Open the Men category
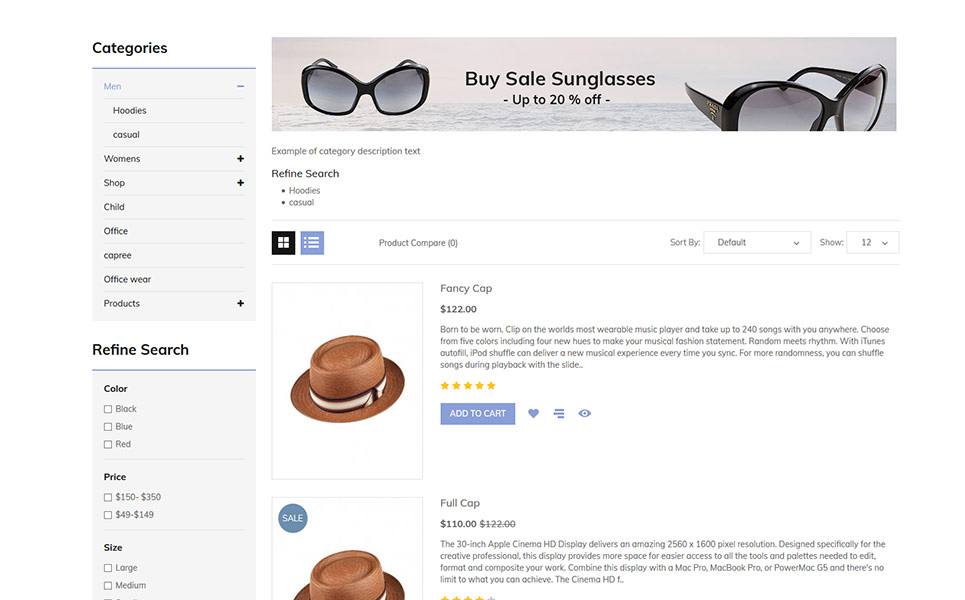This screenshot has width=965, height=600. pyautogui.click(x=112, y=86)
